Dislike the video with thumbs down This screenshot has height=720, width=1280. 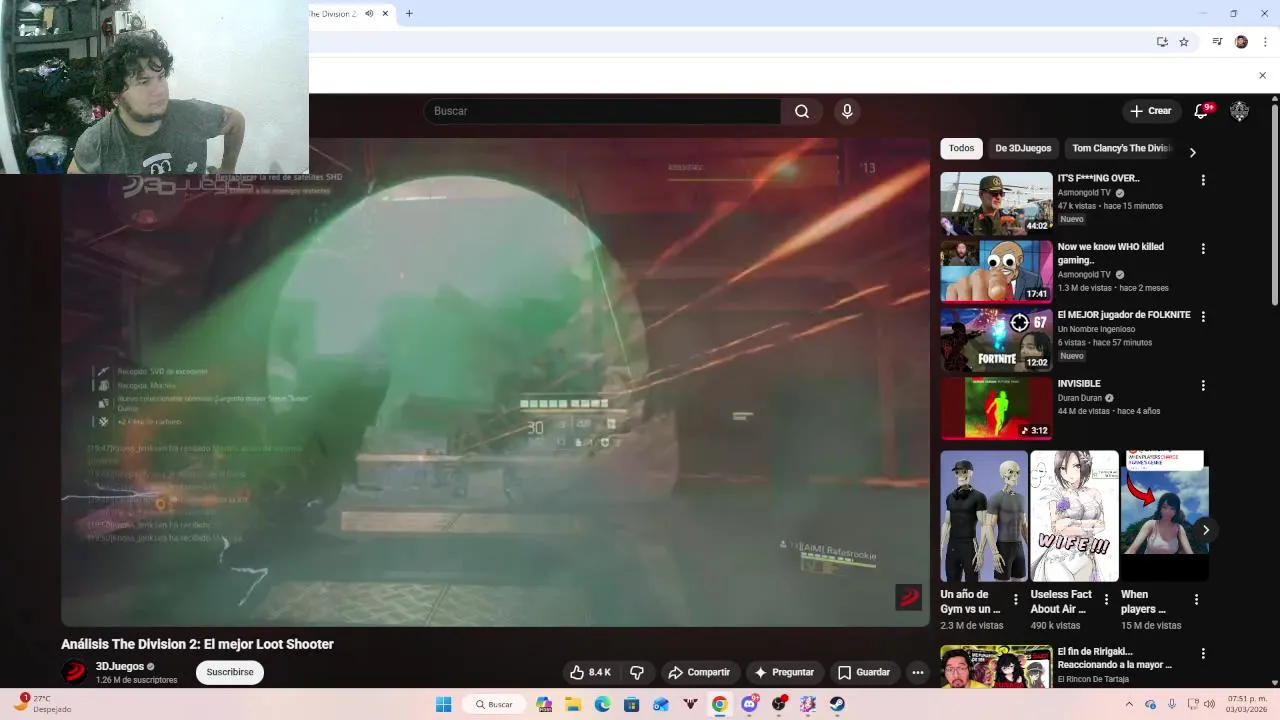click(637, 672)
